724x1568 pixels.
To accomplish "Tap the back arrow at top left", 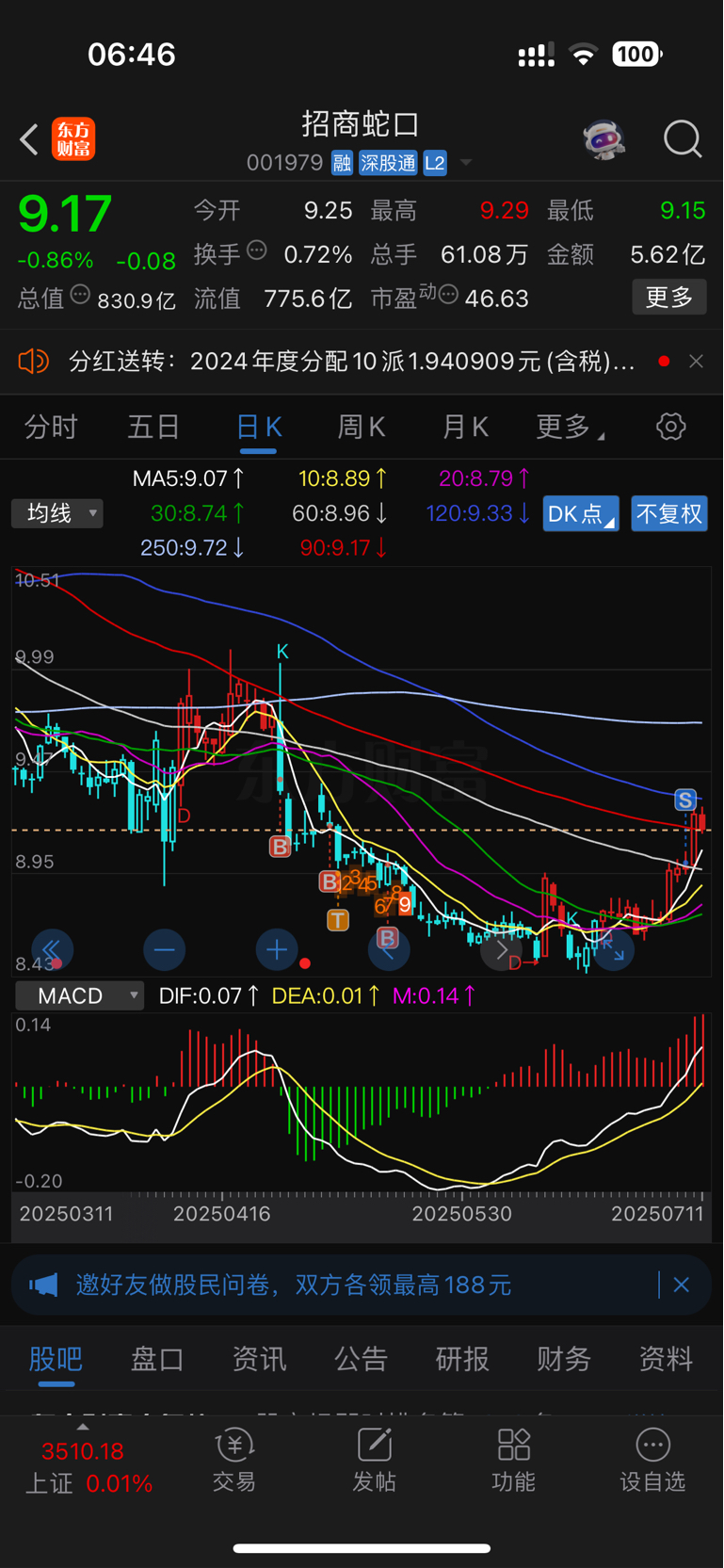I will tap(29, 139).
